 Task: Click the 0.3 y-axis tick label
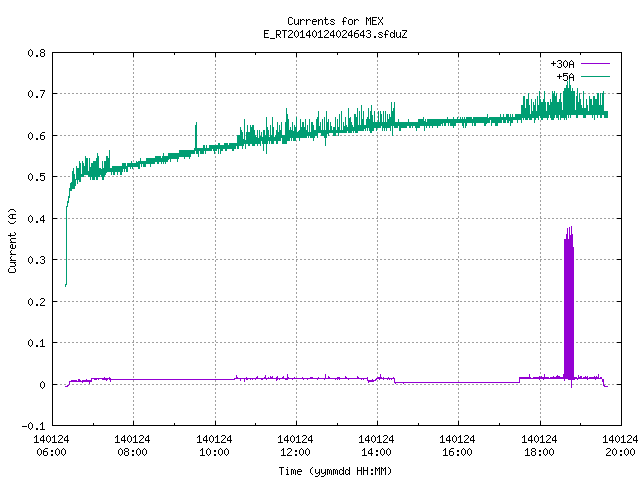click(36, 260)
